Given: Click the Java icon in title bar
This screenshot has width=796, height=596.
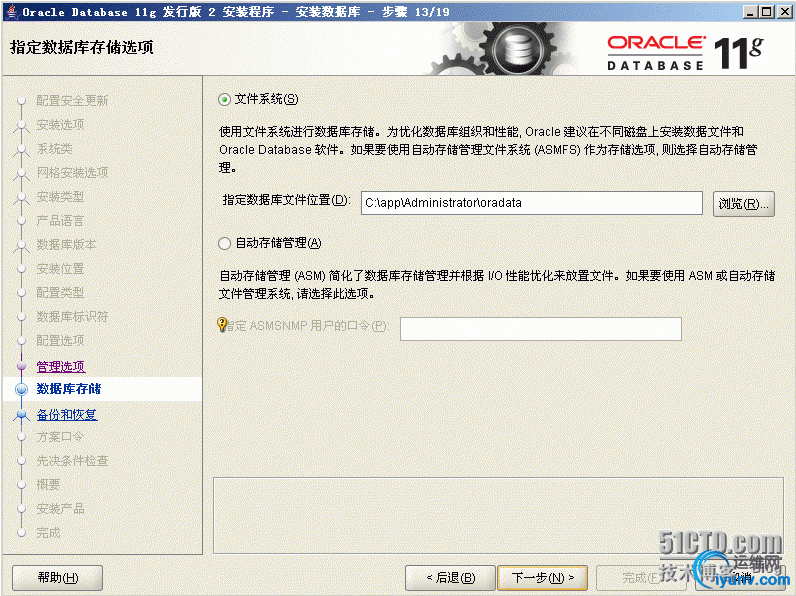Looking at the screenshot, I should (12, 11).
